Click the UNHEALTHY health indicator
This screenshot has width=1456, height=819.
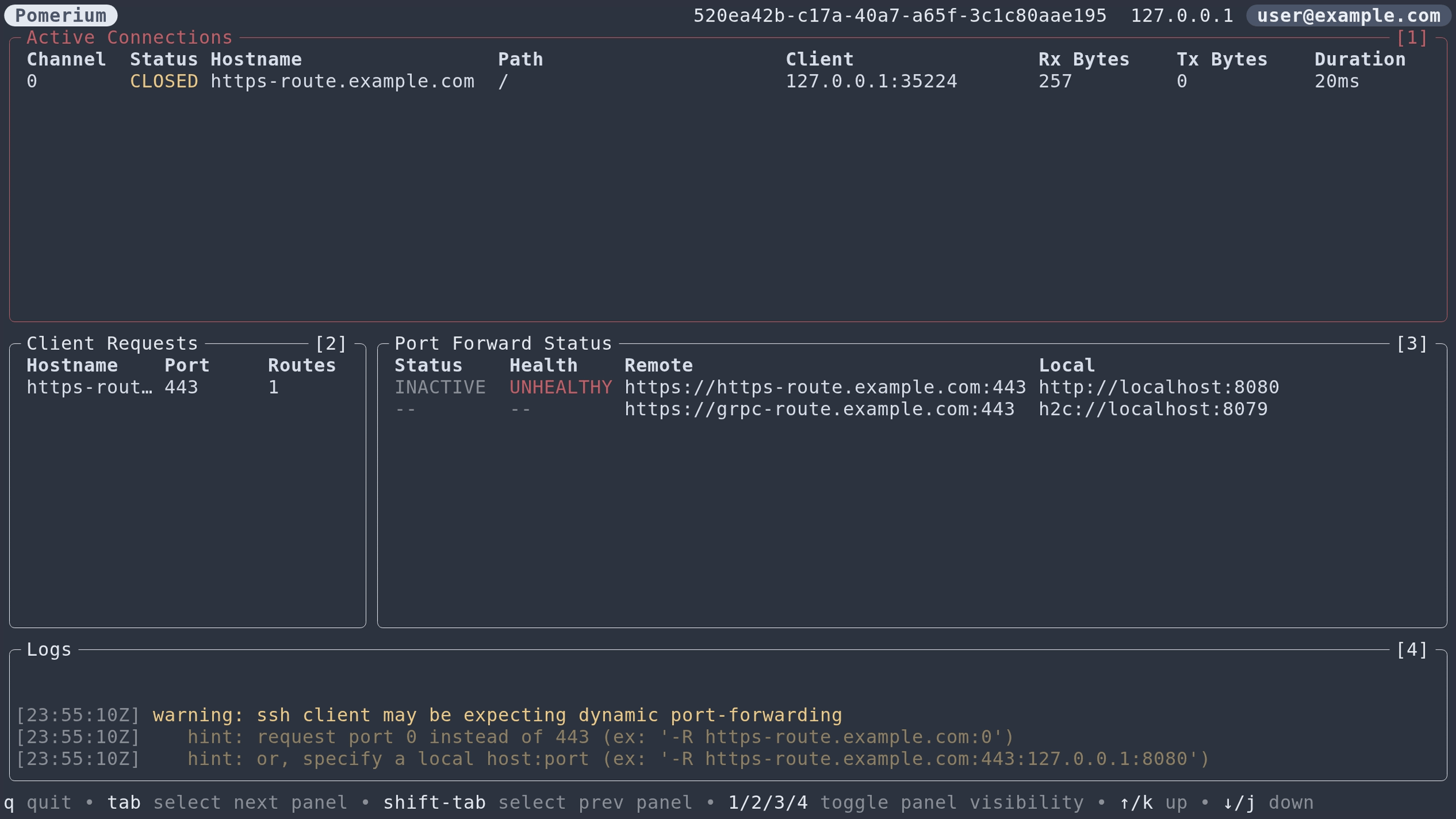point(560,387)
